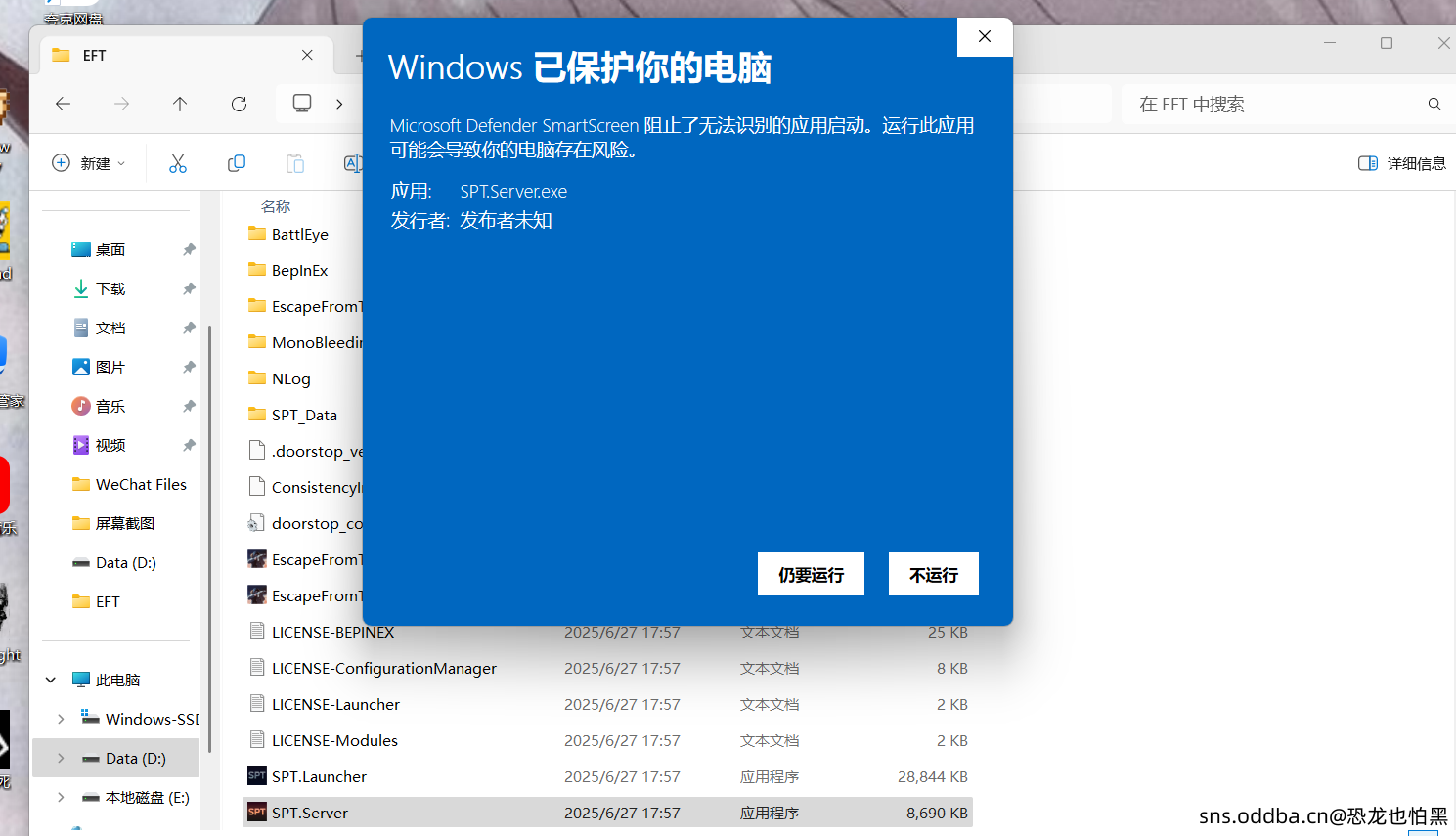Expand the address bar path chevron
The width and height of the screenshot is (1456, 836).
coord(339,104)
